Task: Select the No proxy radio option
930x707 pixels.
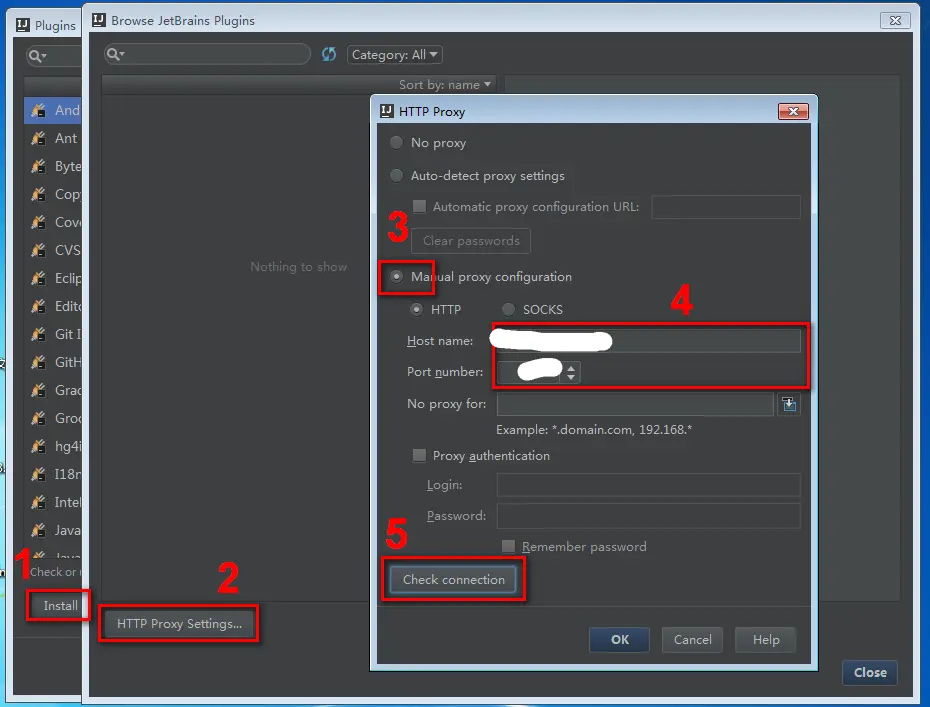Action: [x=396, y=142]
